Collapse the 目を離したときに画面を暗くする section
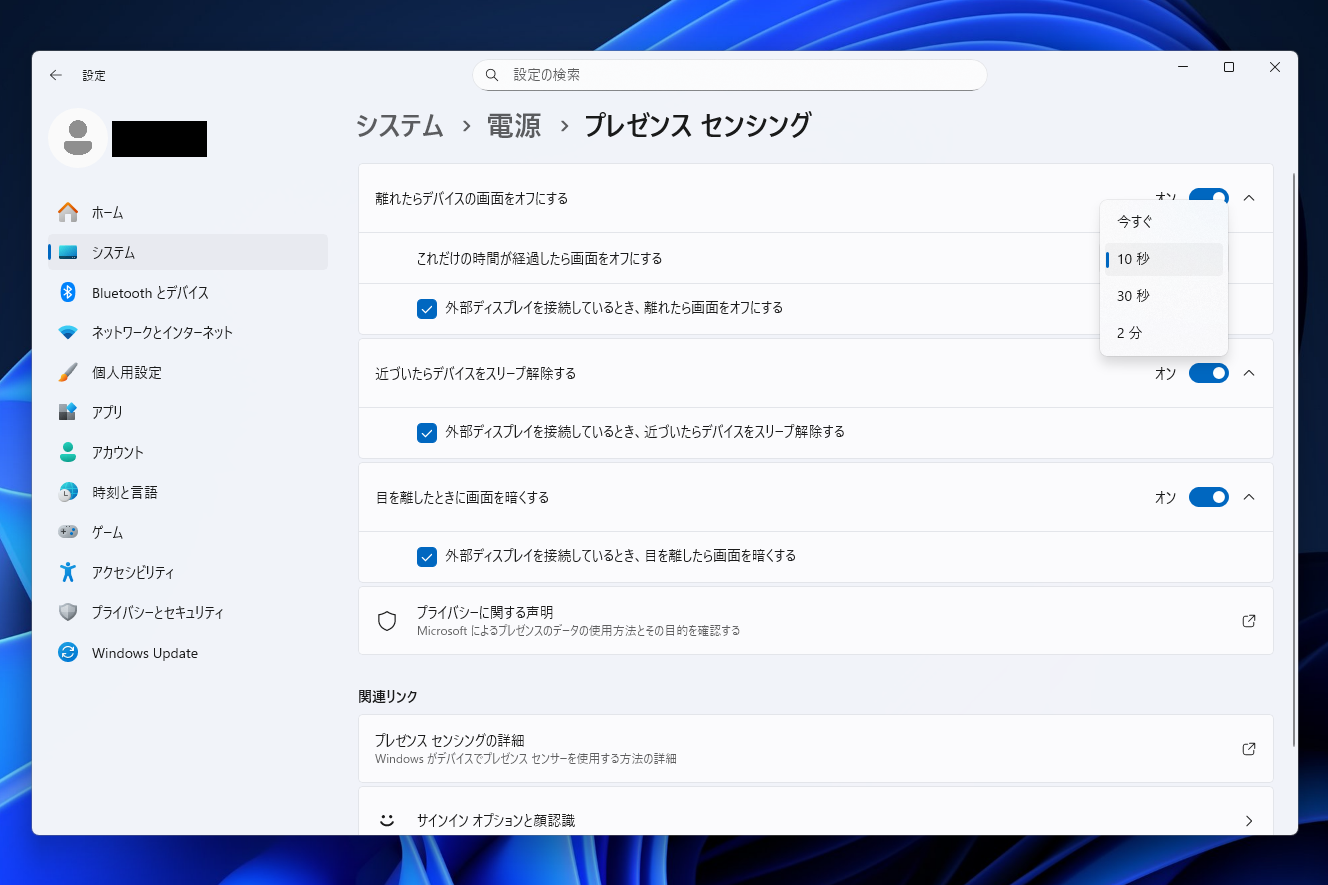The image size is (1328, 885). click(x=1247, y=497)
